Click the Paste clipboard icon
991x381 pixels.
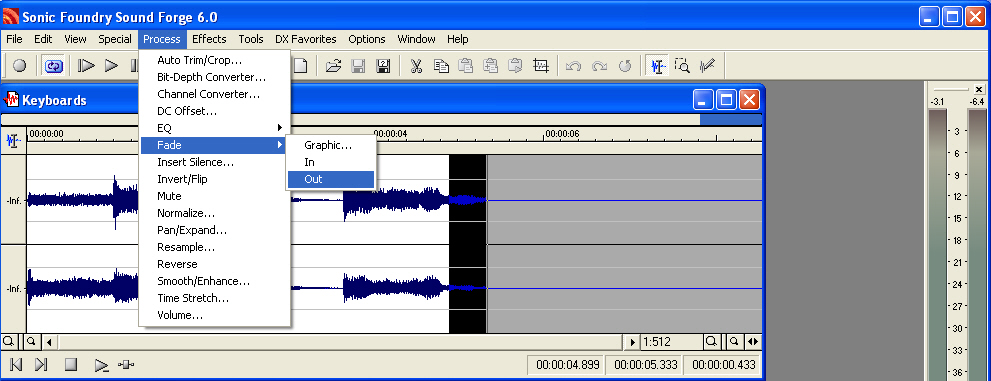tap(466, 66)
